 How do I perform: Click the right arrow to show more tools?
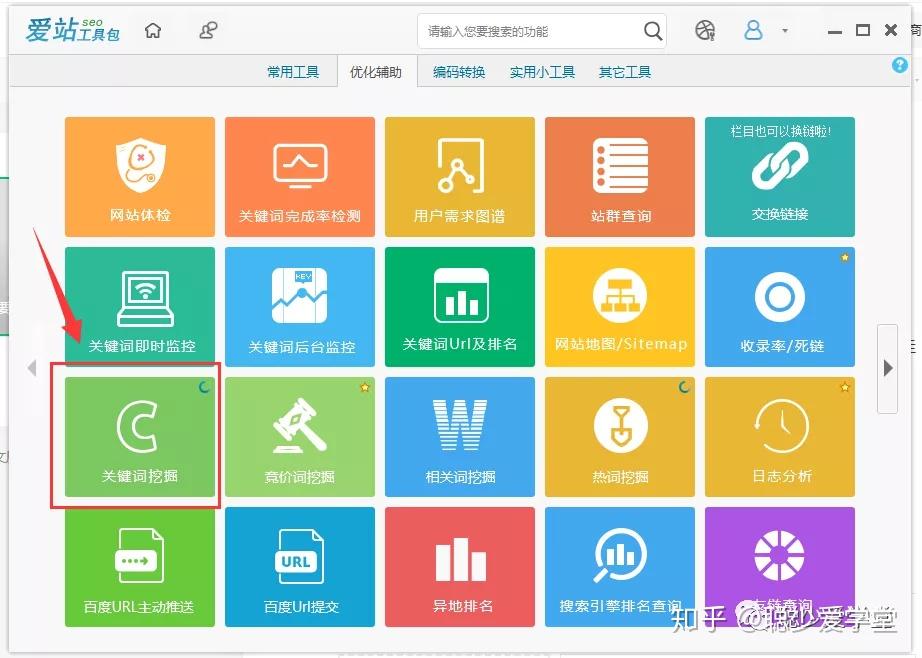(888, 367)
